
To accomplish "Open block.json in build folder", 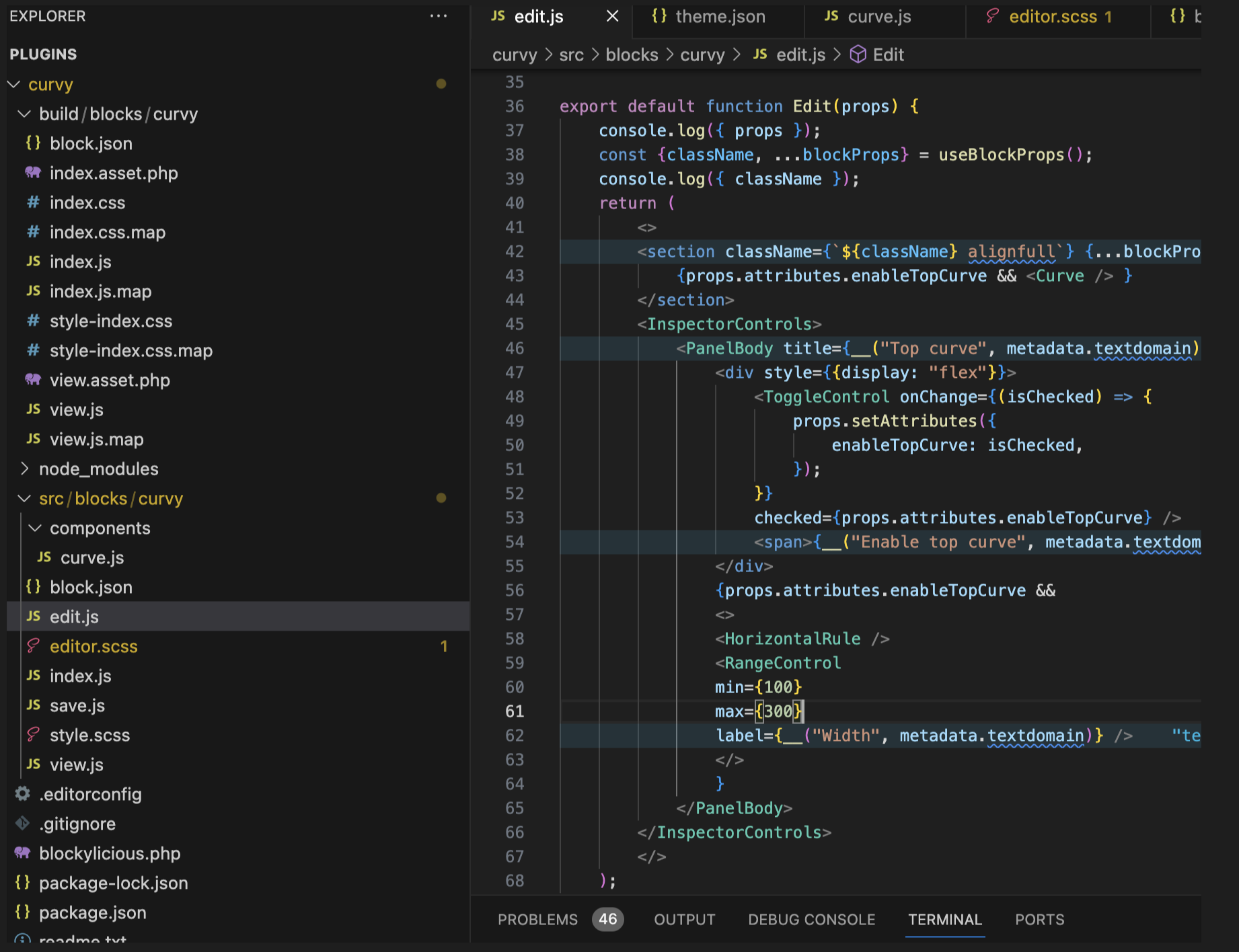I will point(238,143).
